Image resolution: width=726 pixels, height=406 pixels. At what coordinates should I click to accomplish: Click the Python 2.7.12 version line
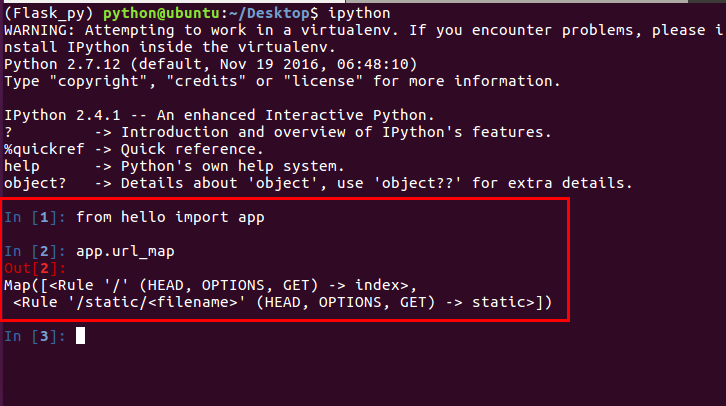211,64
